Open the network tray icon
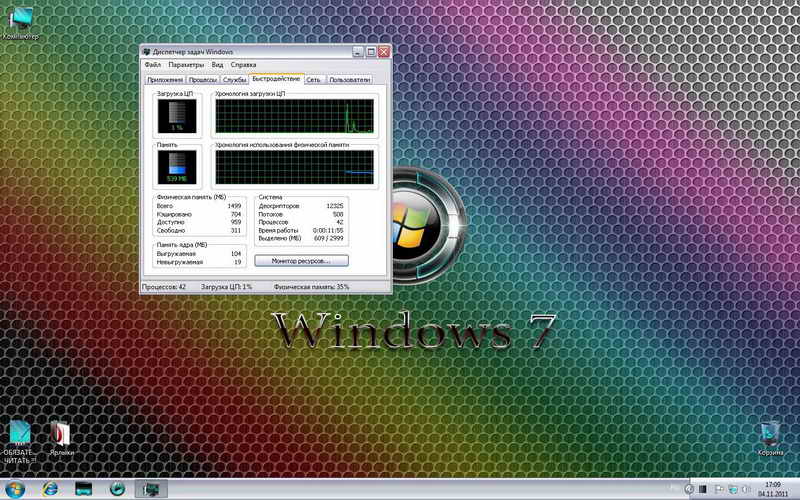 pos(733,490)
